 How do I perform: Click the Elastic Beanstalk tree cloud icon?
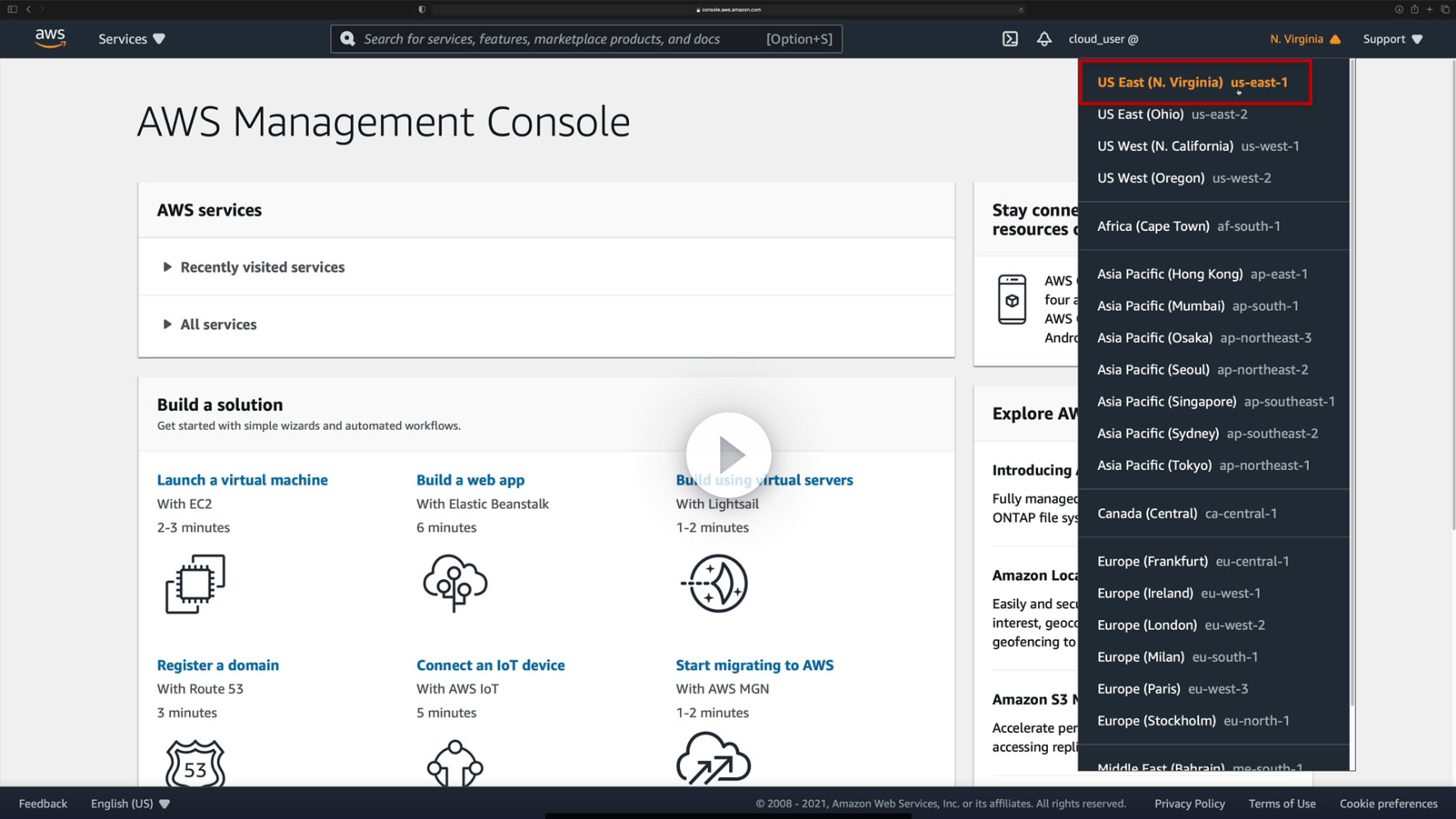pos(455,583)
